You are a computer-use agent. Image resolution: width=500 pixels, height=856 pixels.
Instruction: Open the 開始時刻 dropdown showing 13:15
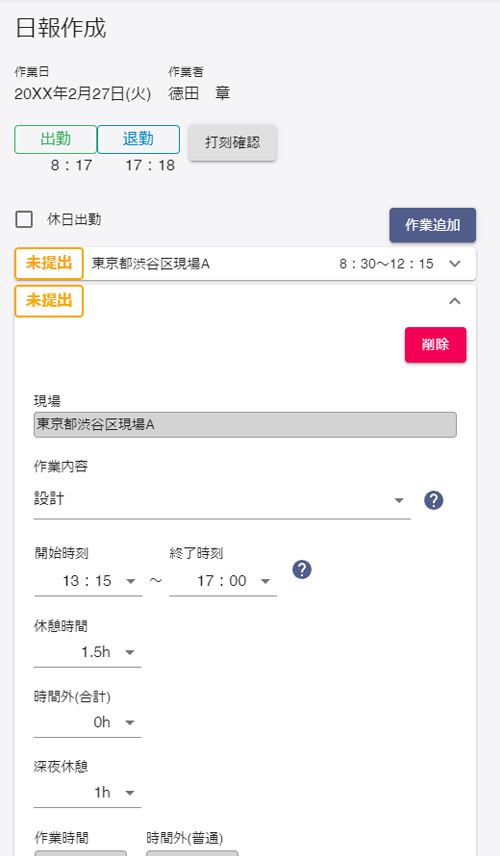(x=88, y=581)
